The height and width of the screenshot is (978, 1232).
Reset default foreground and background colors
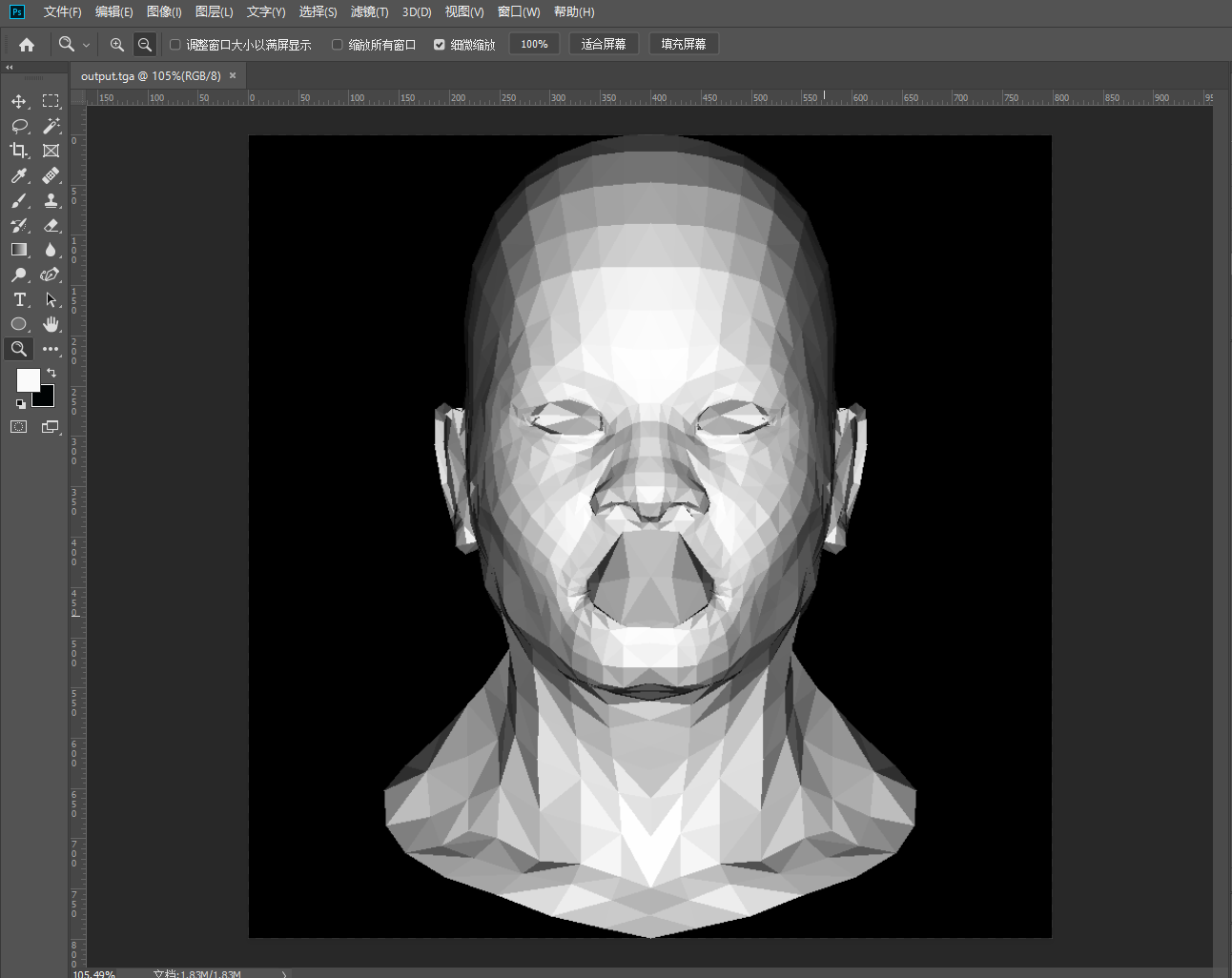click(21, 404)
